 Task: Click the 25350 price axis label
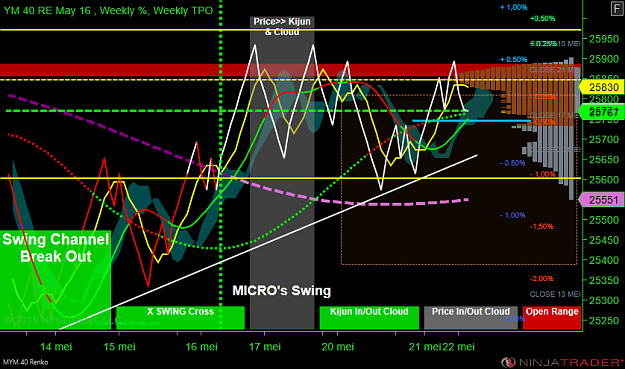604,280
